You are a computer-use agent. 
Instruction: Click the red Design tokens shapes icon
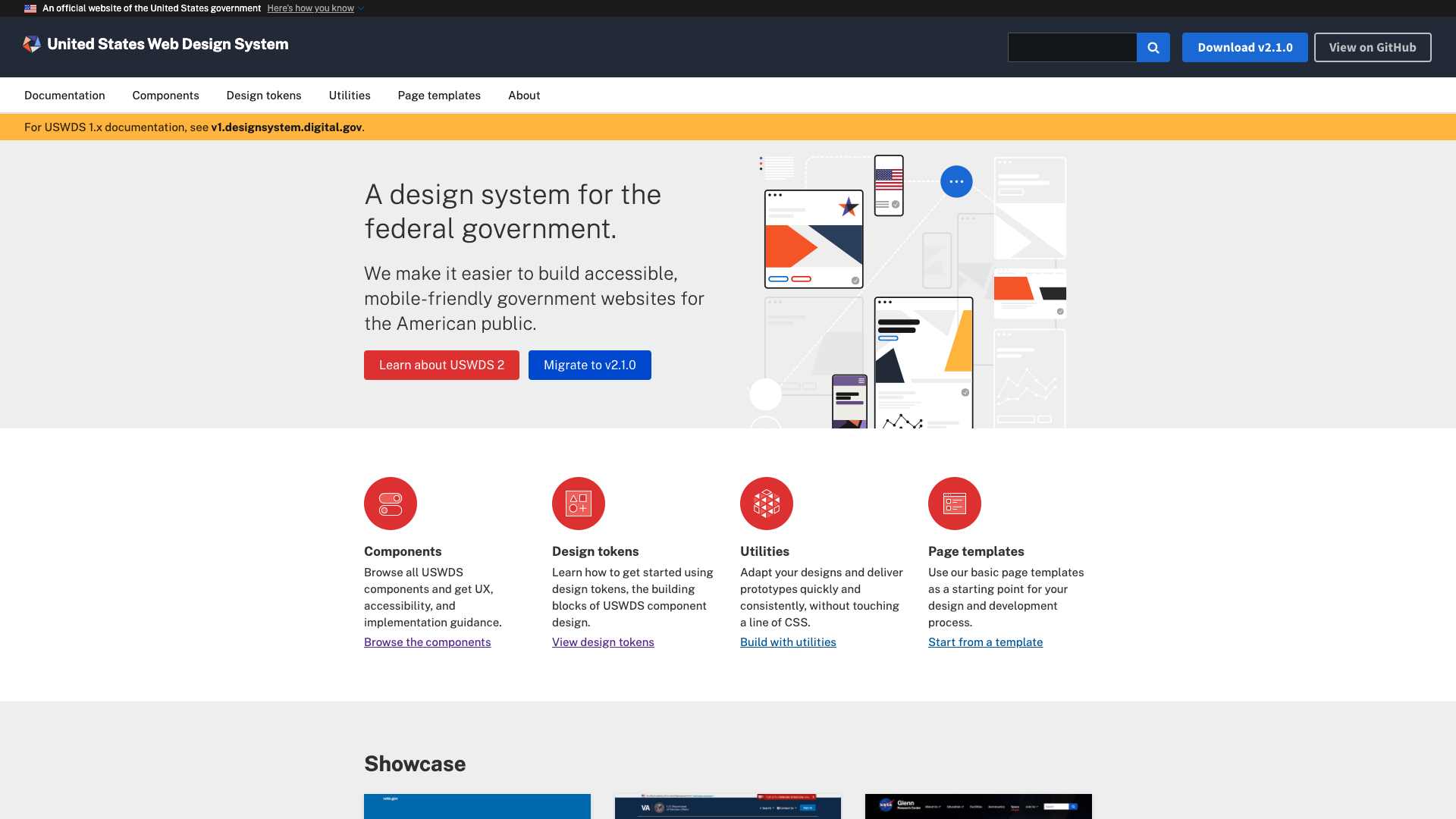[x=579, y=504]
